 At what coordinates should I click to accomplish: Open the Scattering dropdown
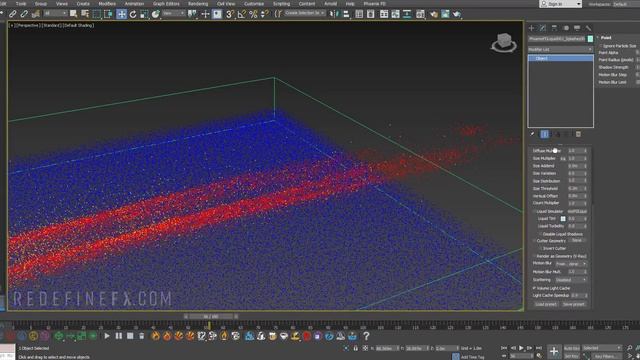[571, 280]
